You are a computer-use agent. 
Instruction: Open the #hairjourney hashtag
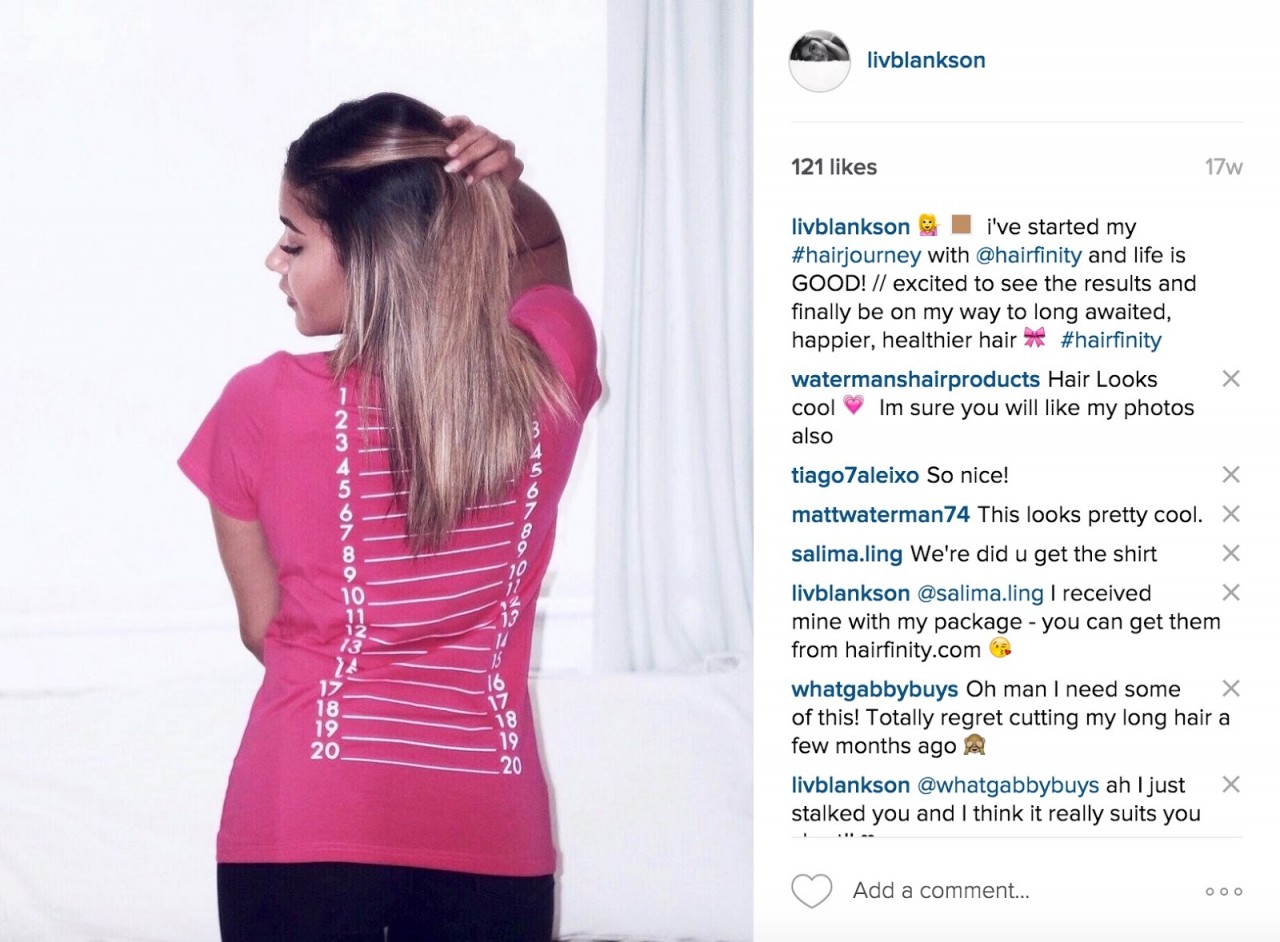pos(855,255)
